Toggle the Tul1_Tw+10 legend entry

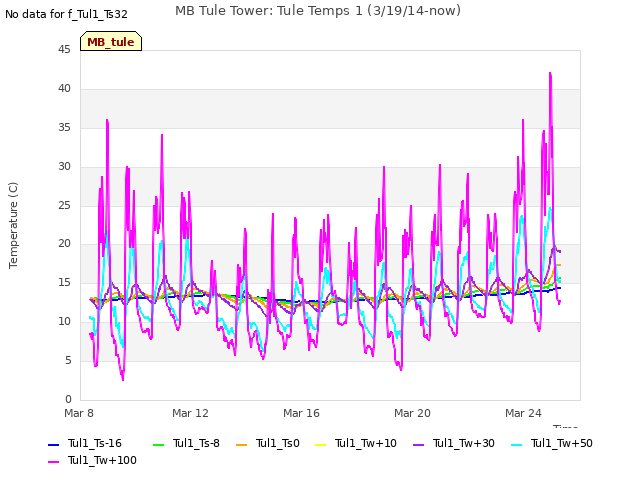tap(356, 443)
